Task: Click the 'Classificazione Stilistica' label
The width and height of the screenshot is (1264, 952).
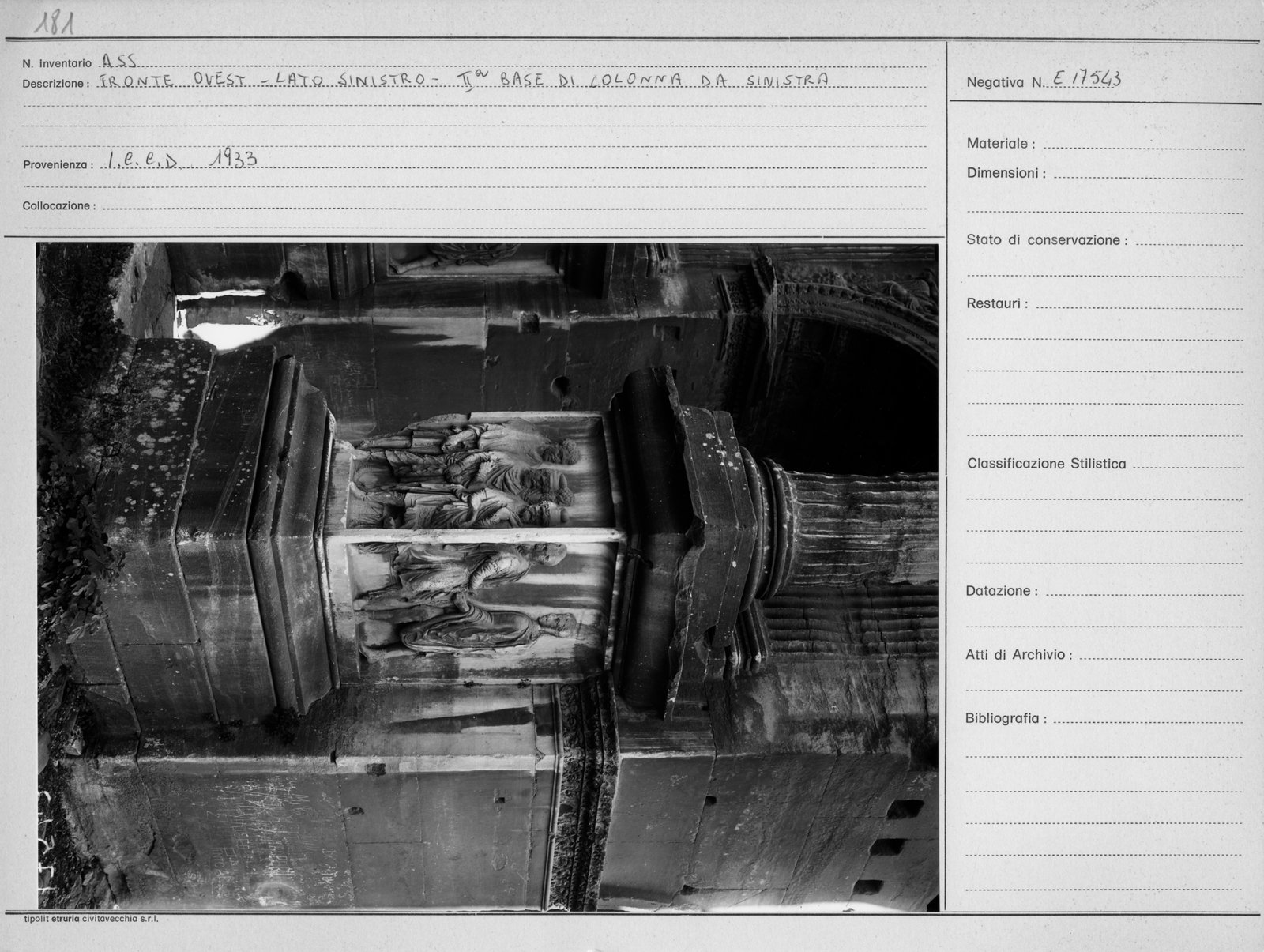Action: tap(1046, 464)
